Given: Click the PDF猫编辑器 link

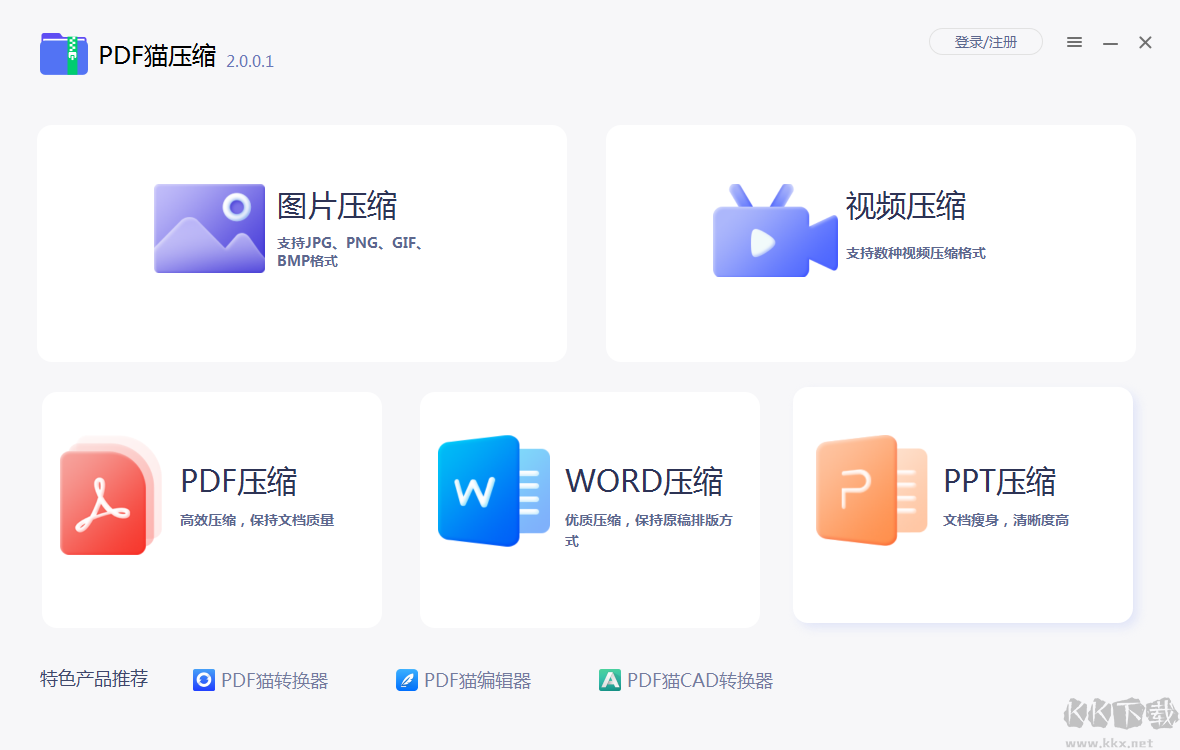Looking at the screenshot, I should 477,680.
